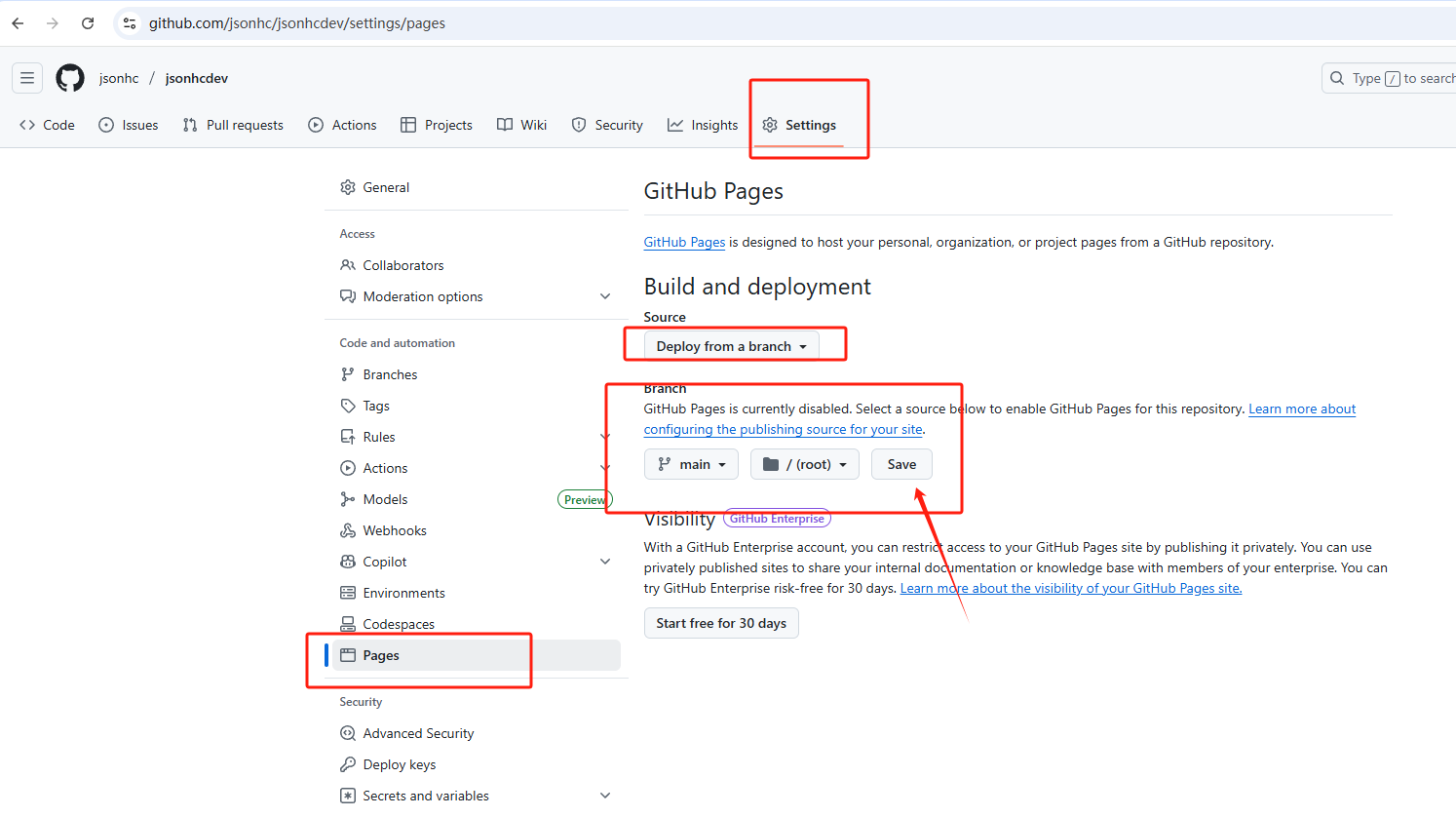This screenshot has height=817, width=1456.
Task: Click the Models icon in sidebar
Action: [348, 499]
